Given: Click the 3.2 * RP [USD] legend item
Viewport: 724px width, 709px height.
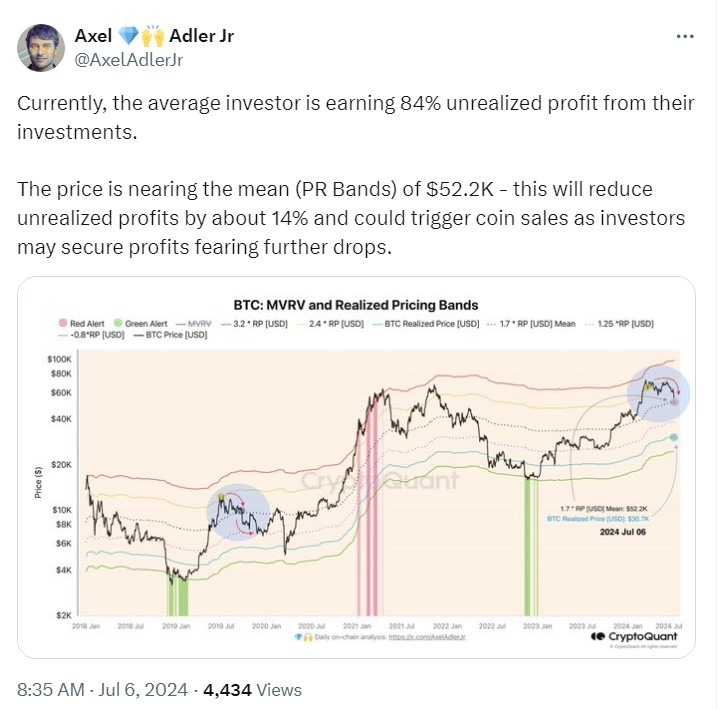Looking at the screenshot, I should pyautogui.click(x=254, y=324).
